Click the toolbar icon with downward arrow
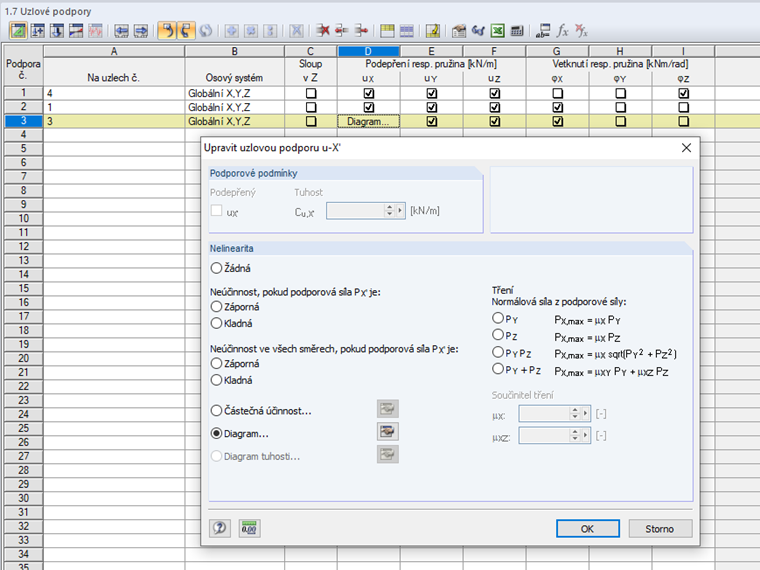Screen dimensions: 760x570 point(57,31)
